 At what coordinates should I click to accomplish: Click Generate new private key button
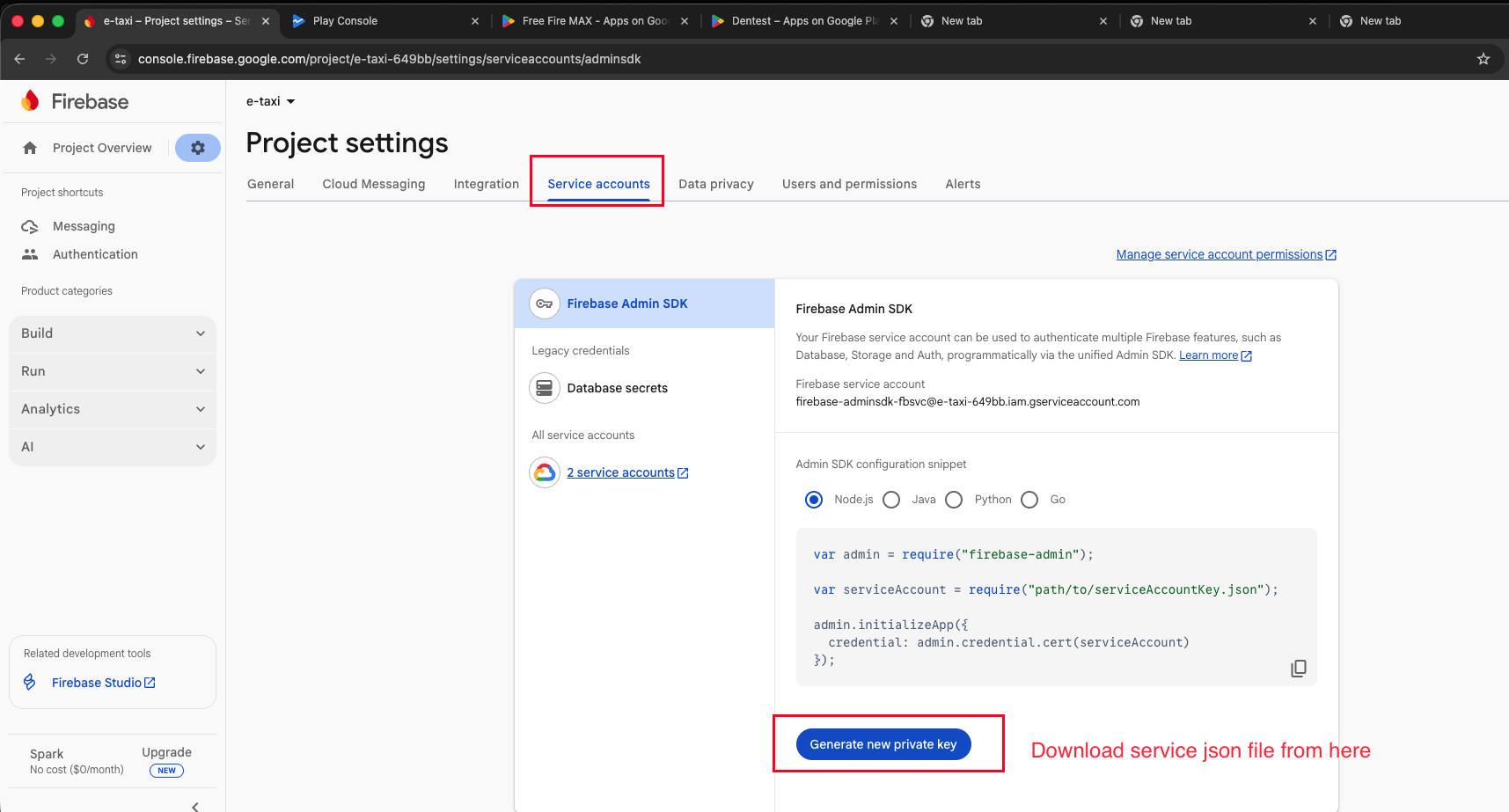click(x=883, y=744)
